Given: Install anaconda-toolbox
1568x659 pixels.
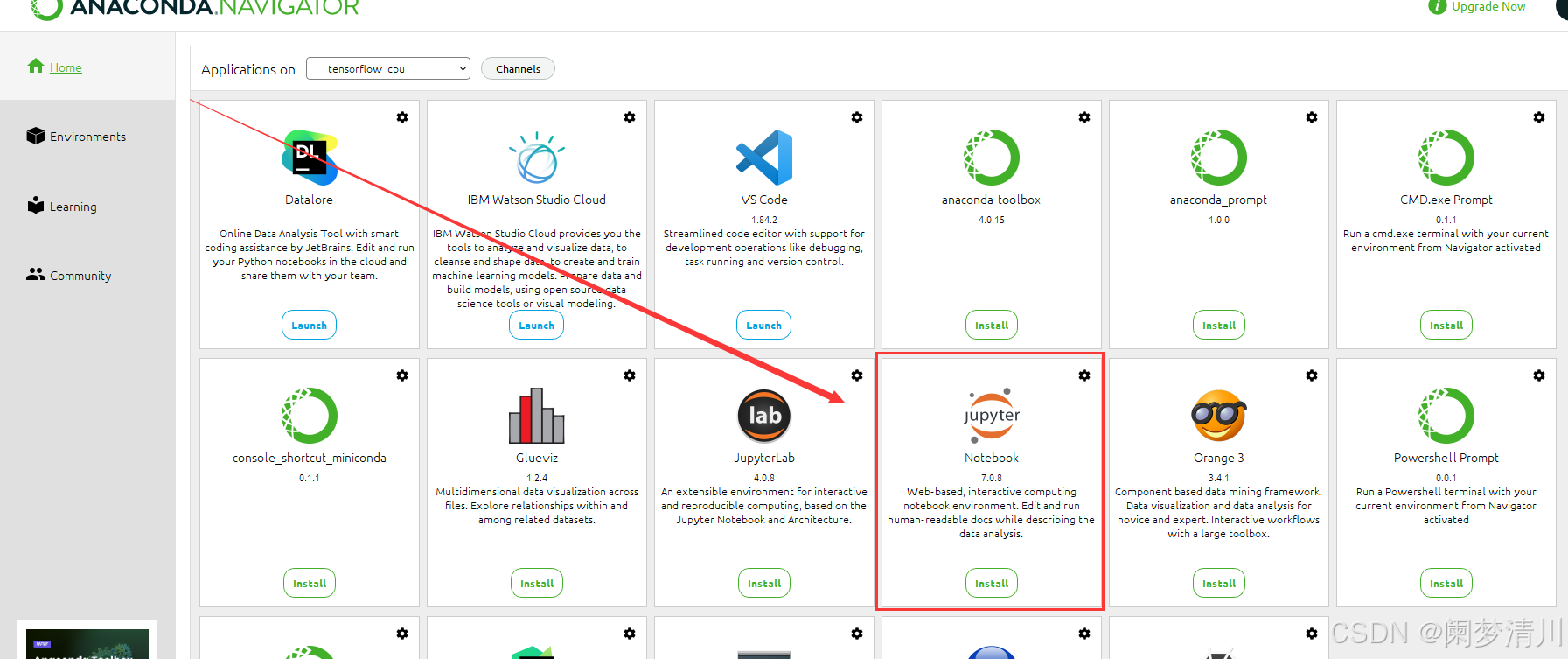Looking at the screenshot, I should click(x=992, y=325).
